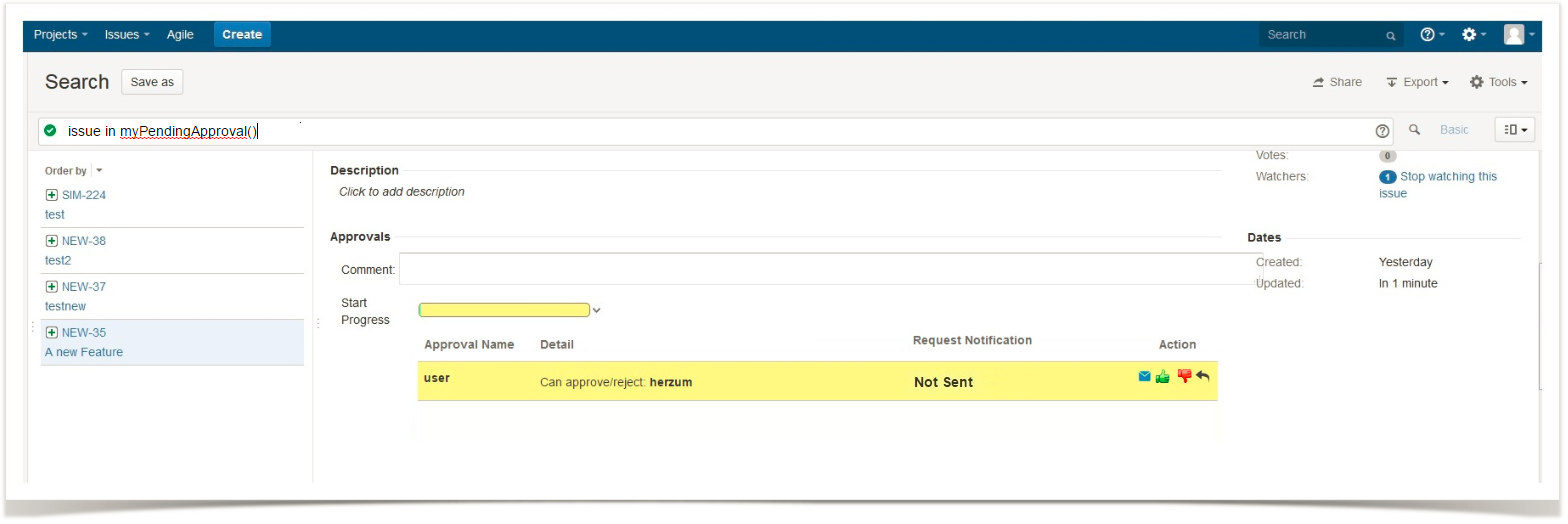
Task: Open the layout view switcher dropdown
Action: (x=1515, y=130)
